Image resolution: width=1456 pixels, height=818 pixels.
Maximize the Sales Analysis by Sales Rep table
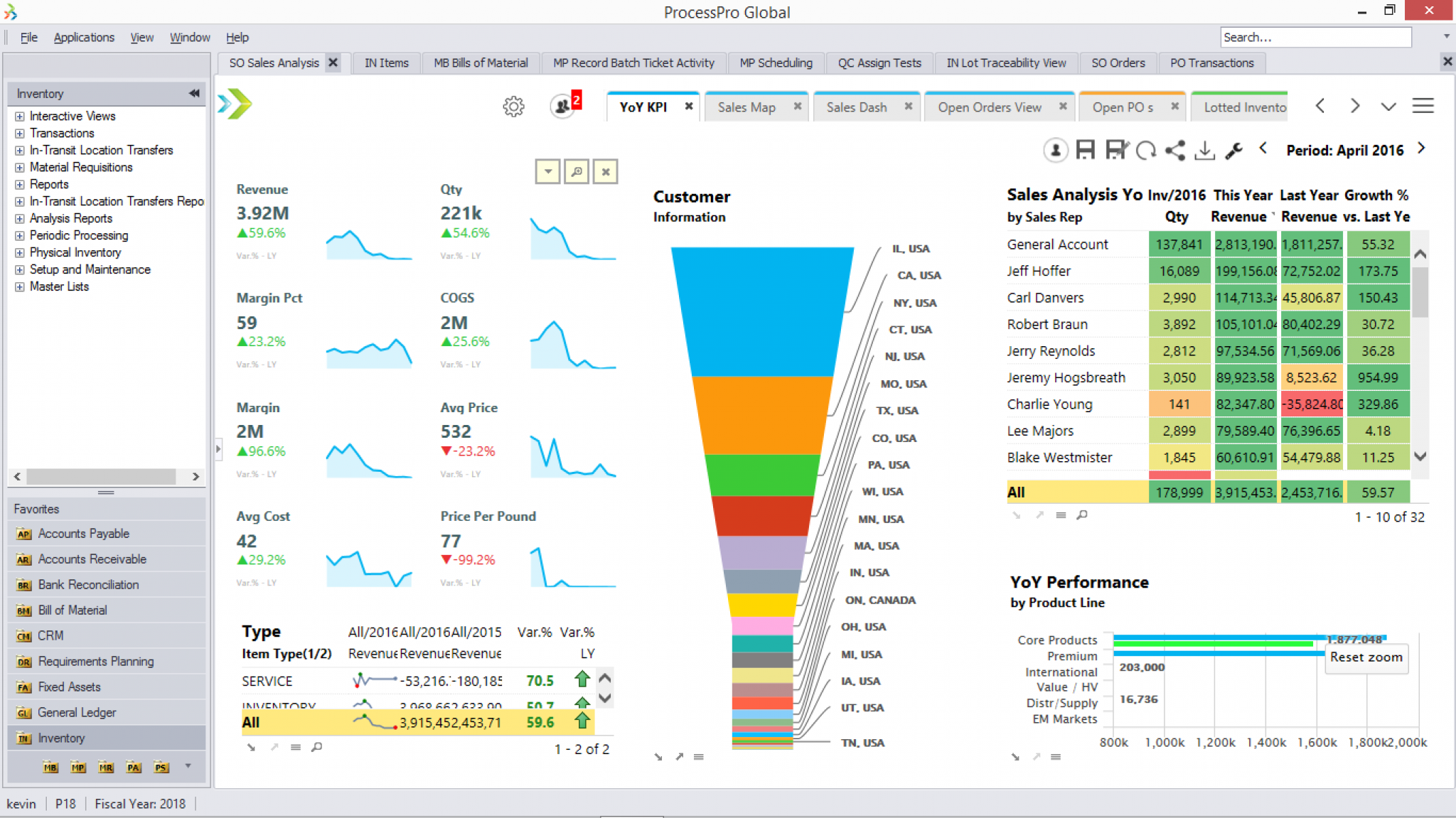(1039, 515)
